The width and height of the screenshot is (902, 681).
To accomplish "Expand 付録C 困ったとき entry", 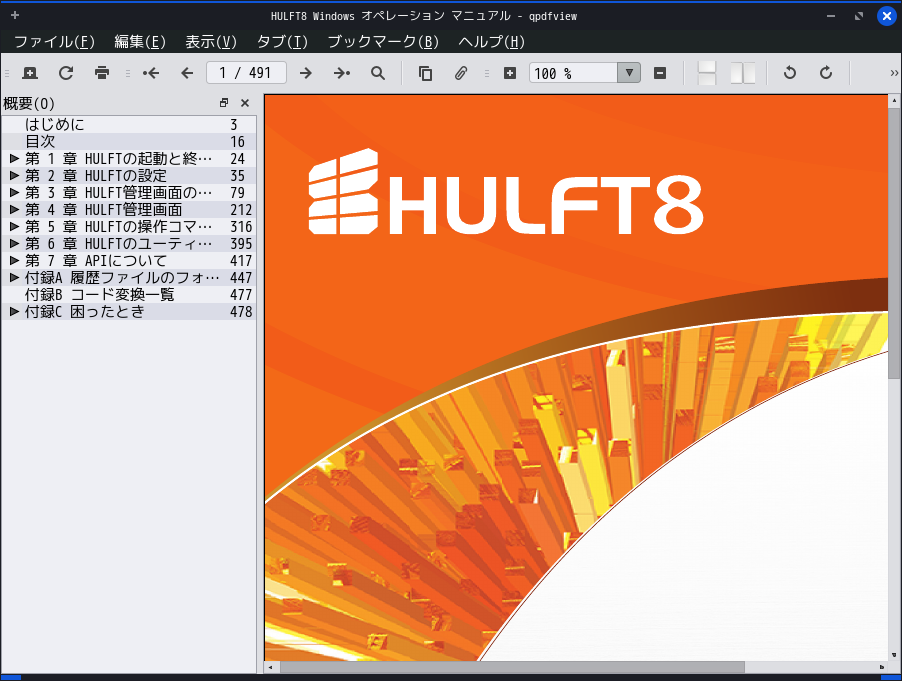I will tap(14, 311).
